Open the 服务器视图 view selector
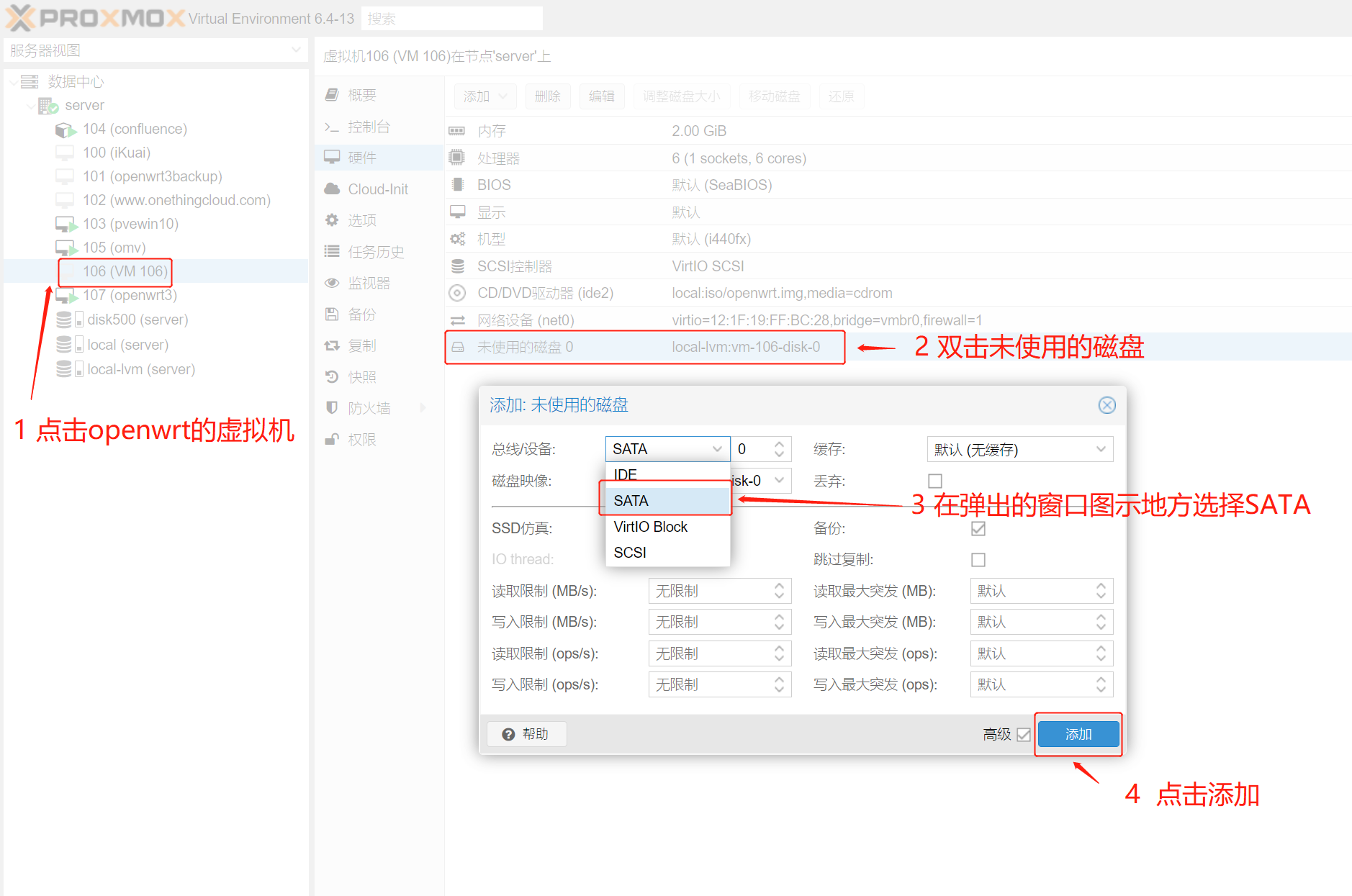Image resolution: width=1352 pixels, height=896 pixels. (x=156, y=50)
